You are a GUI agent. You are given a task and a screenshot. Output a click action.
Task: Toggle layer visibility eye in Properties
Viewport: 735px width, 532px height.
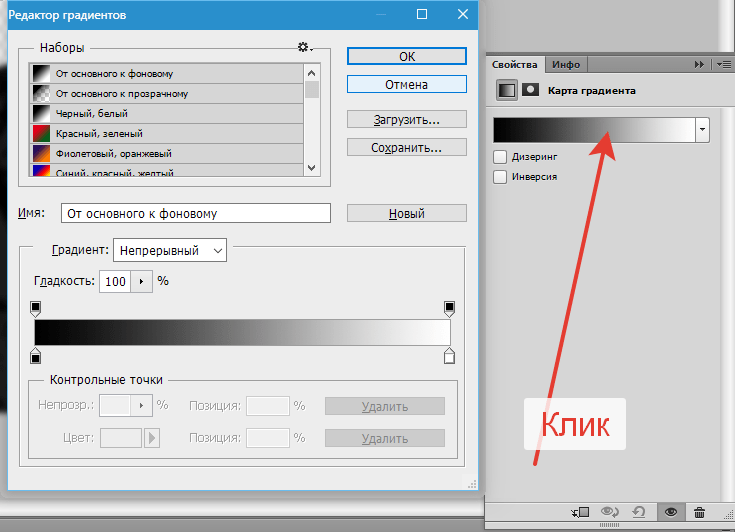pos(671,512)
